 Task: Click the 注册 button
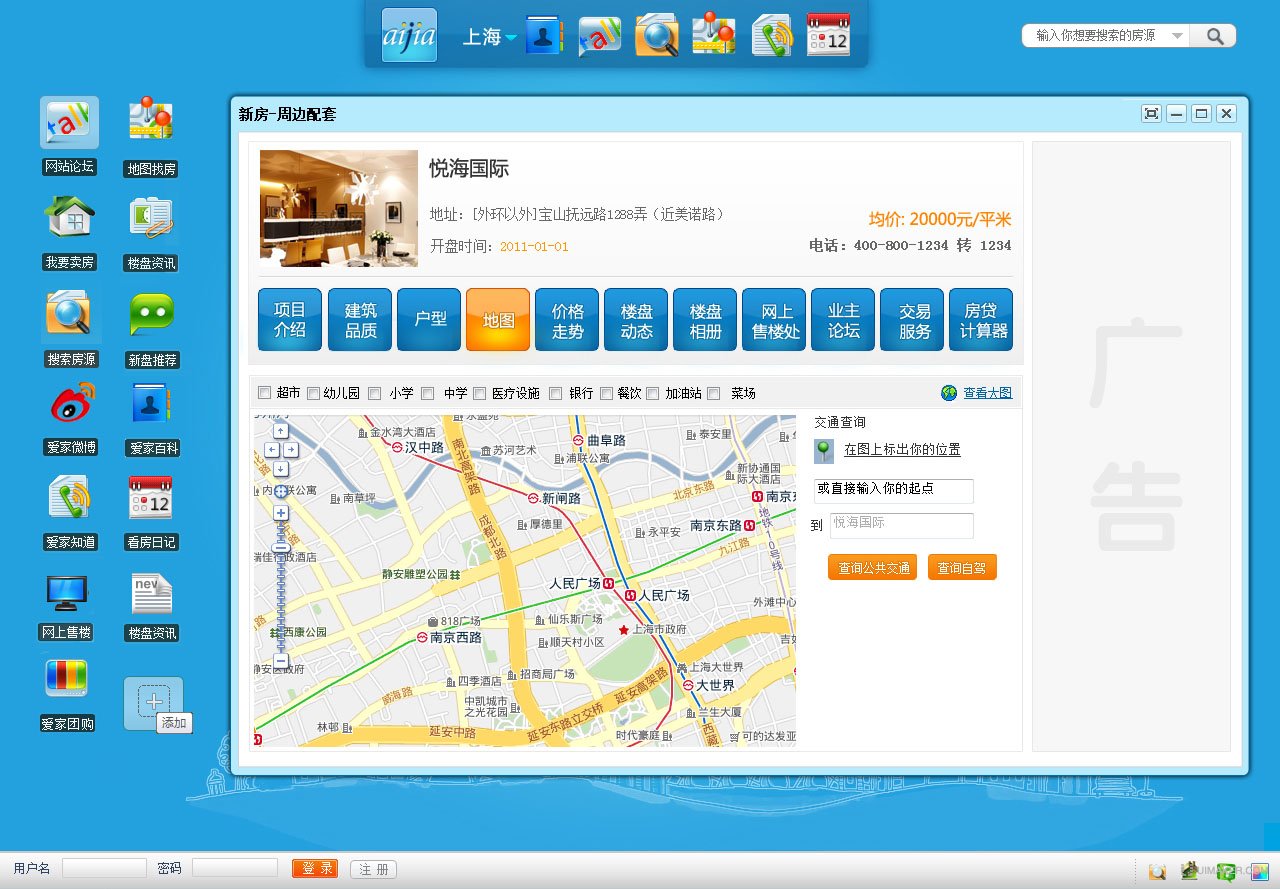pyautogui.click(x=373, y=870)
